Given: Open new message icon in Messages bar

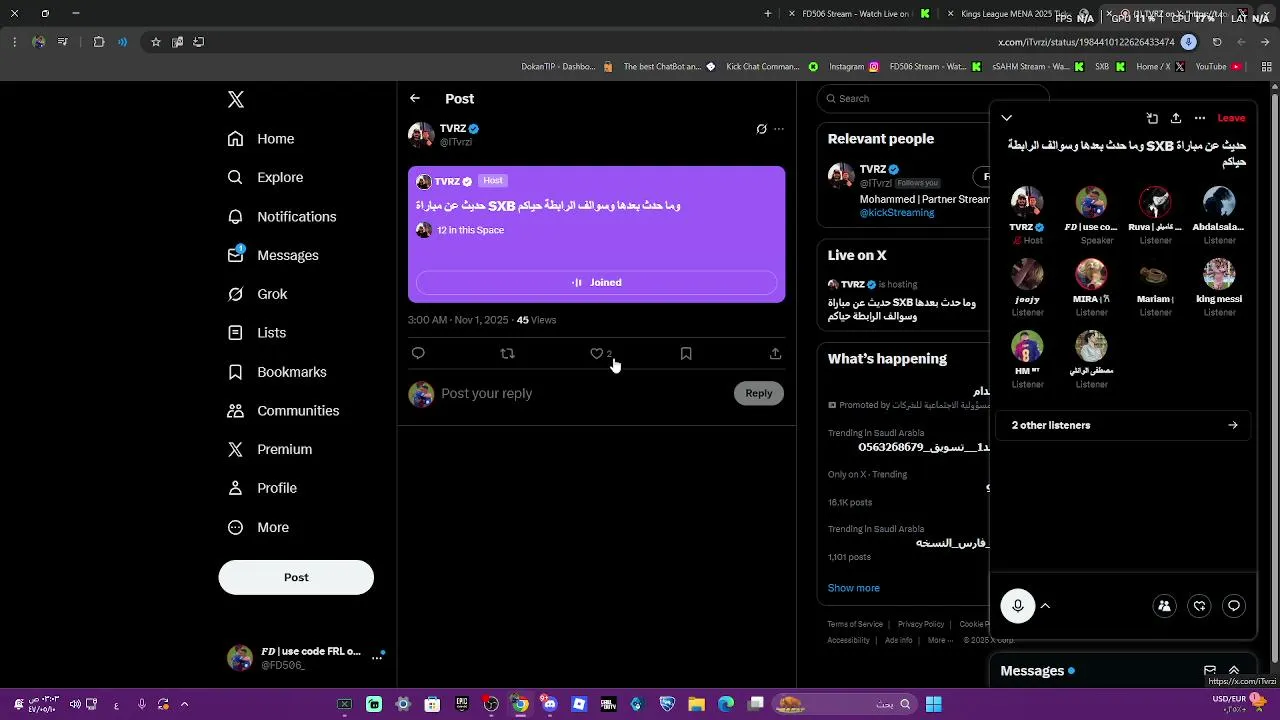Looking at the screenshot, I should pyautogui.click(x=1210, y=670).
